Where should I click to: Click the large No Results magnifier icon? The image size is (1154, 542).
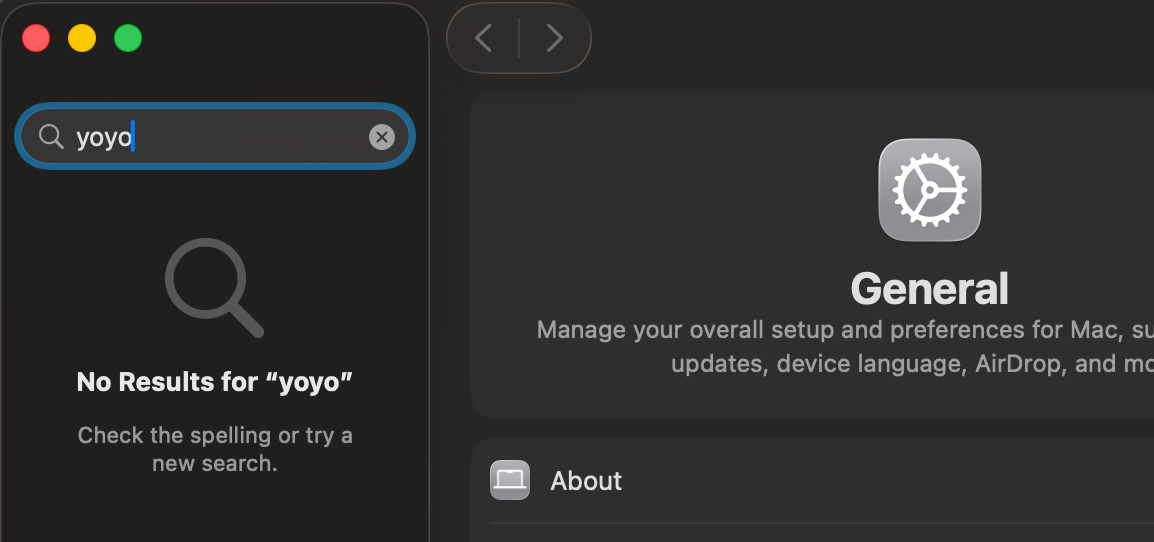point(214,287)
